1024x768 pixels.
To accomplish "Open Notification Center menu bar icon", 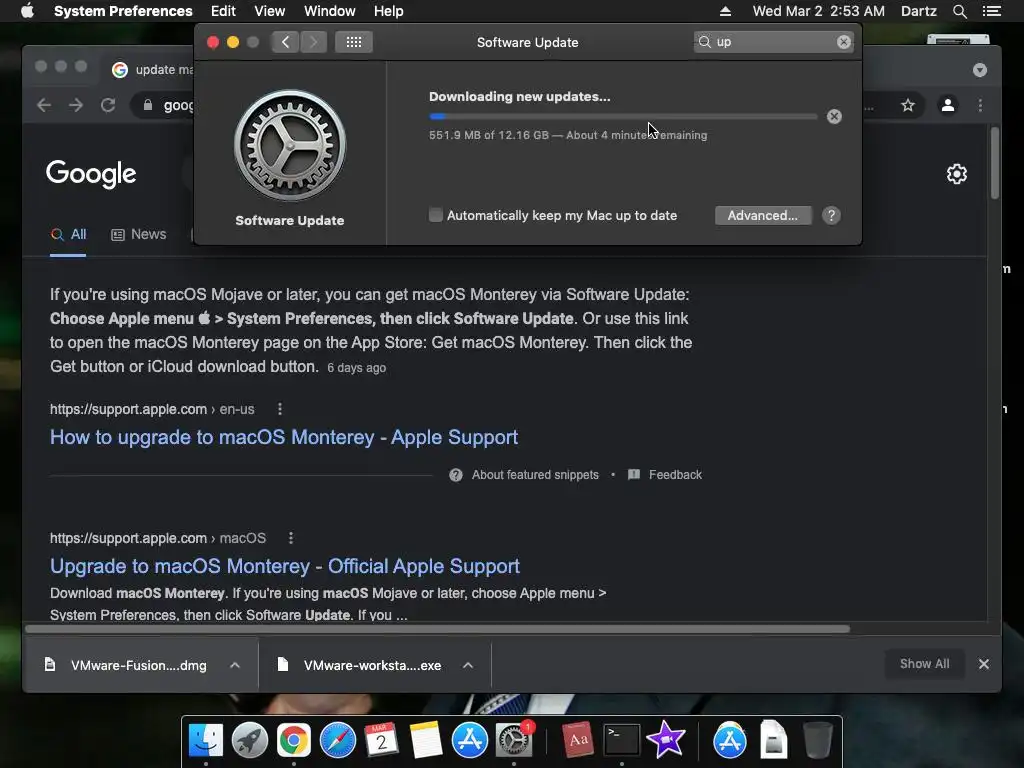I will (x=991, y=11).
